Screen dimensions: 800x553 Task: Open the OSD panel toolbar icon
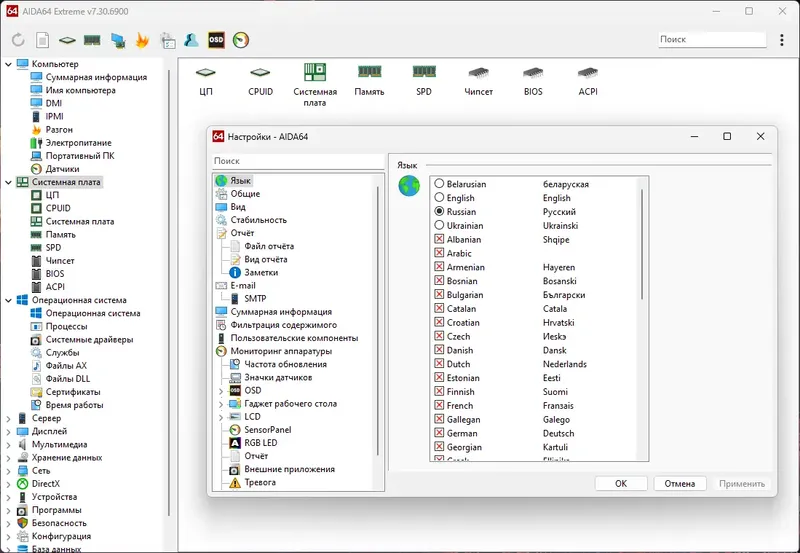pyautogui.click(x=216, y=40)
